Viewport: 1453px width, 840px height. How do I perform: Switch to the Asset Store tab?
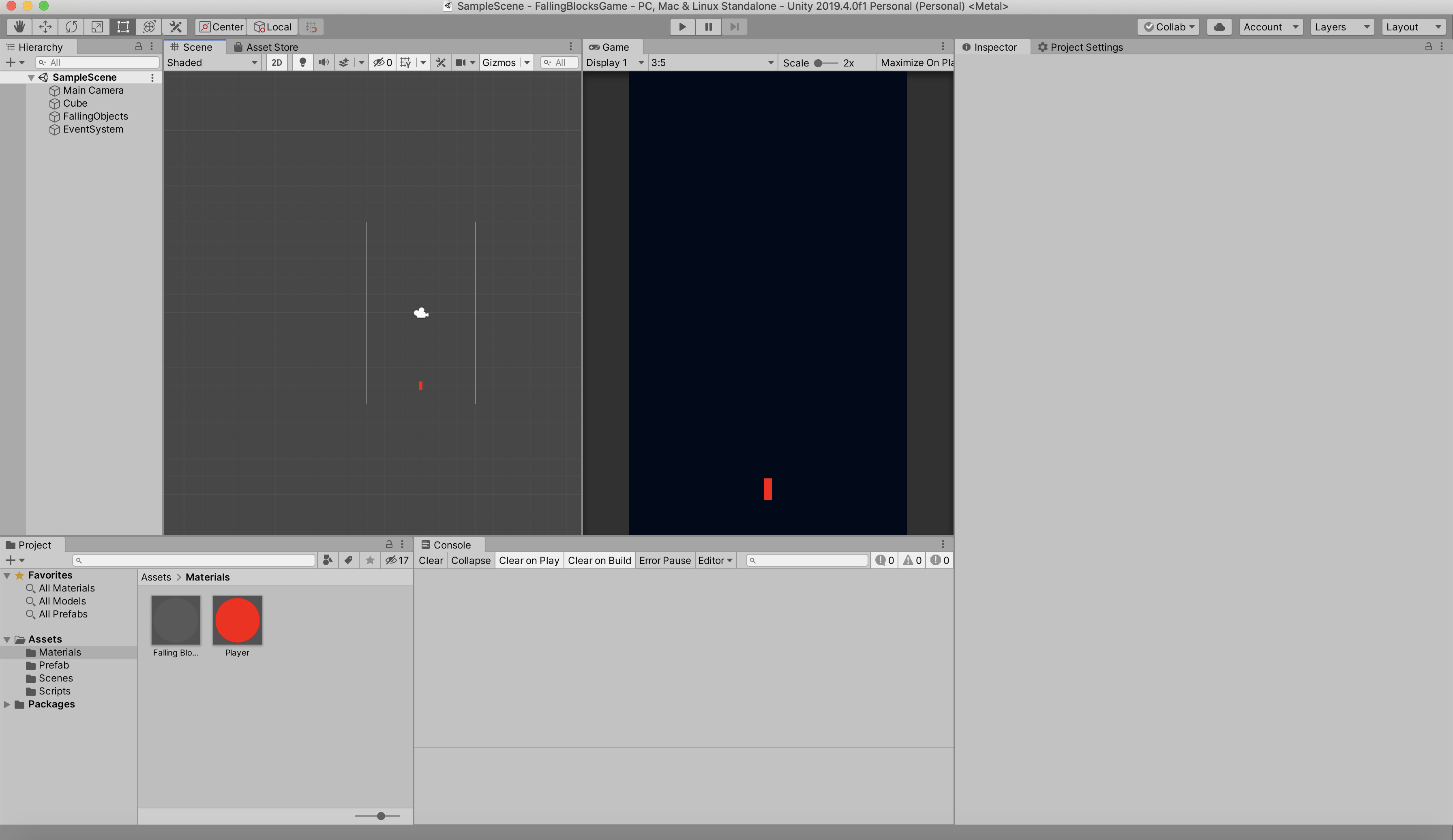[271, 47]
